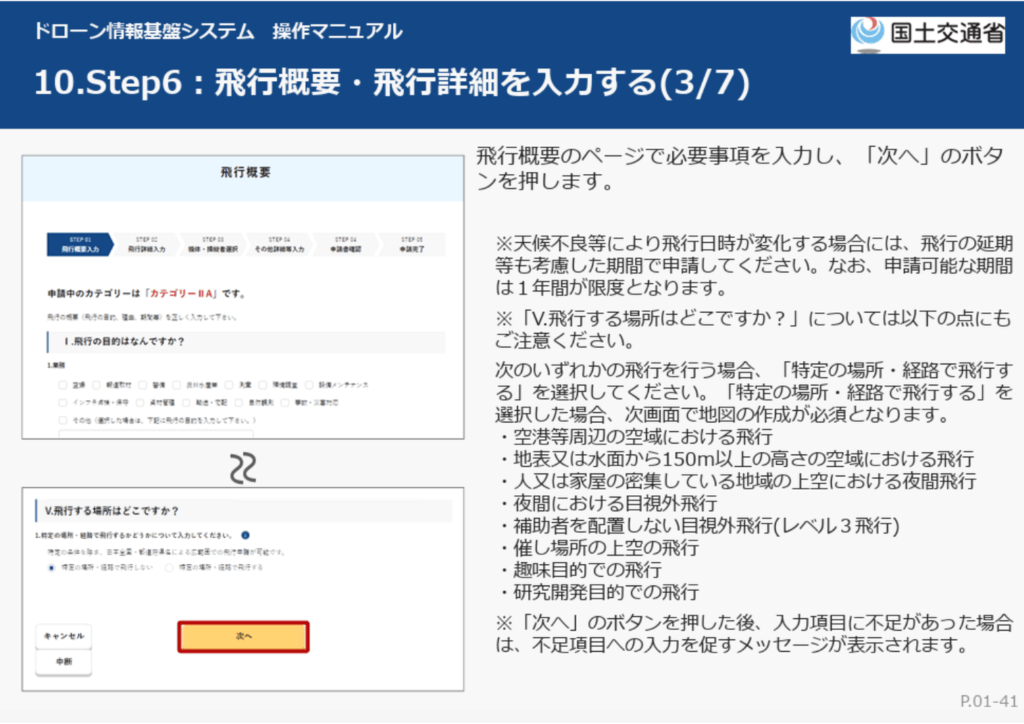Check the 空撮 purpose checkbox
This screenshot has height=724, width=1024.
pyautogui.click(x=64, y=384)
